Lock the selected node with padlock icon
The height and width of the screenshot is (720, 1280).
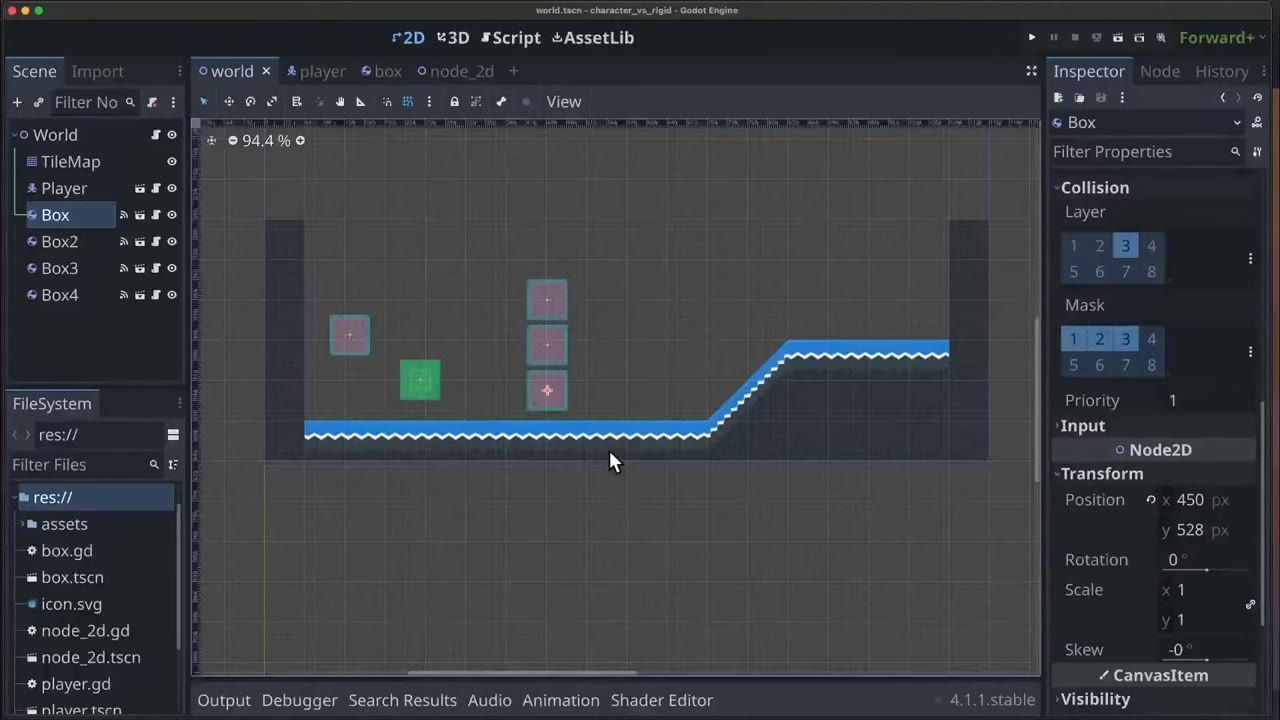click(x=454, y=102)
